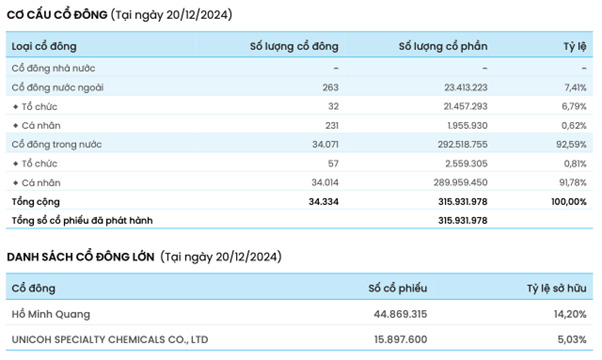
Task: Select the 'Tỷ lệ' column header
Action: point(575,46)
